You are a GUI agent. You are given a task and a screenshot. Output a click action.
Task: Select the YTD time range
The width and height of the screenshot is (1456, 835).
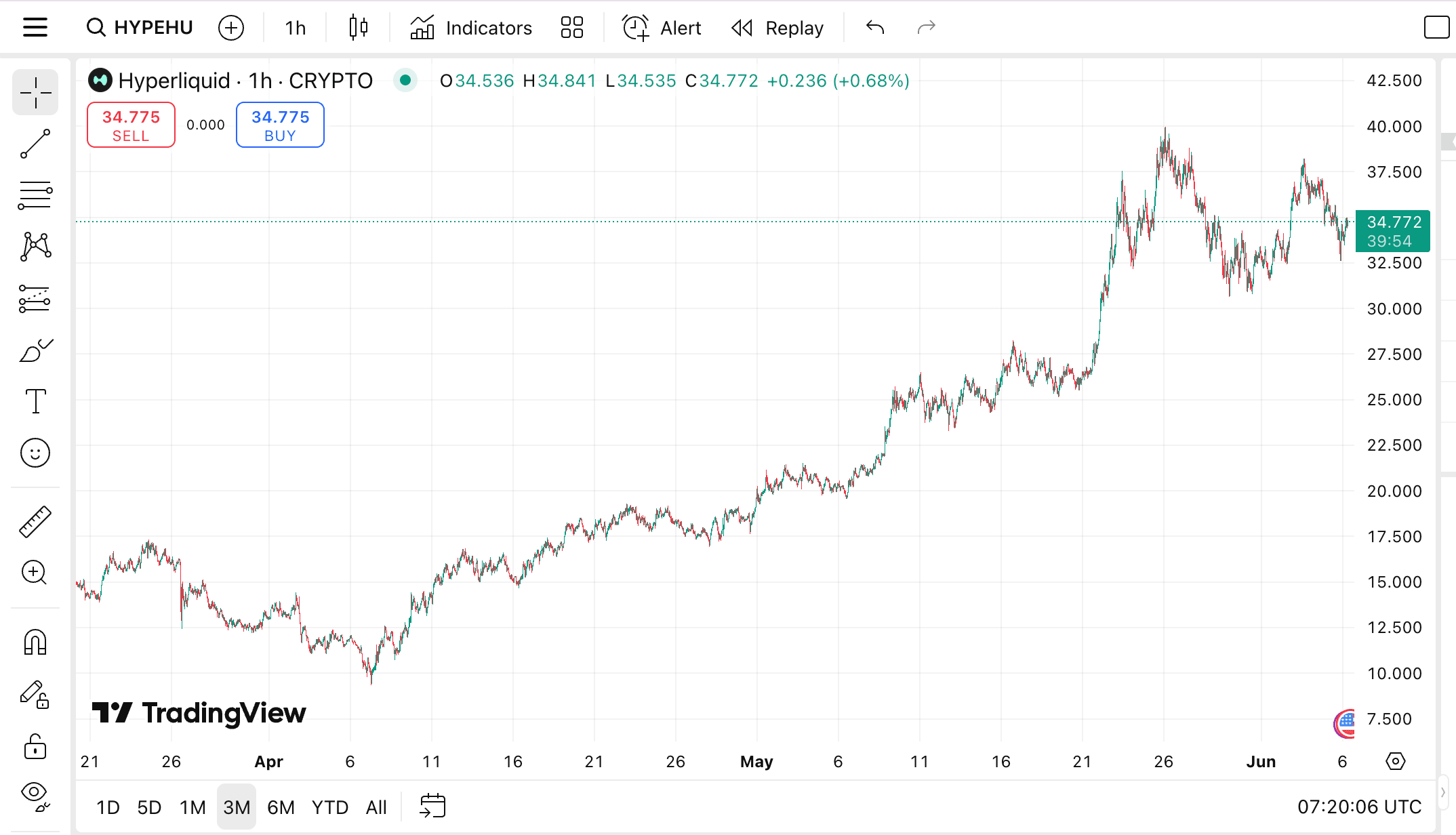coord(330,807)
